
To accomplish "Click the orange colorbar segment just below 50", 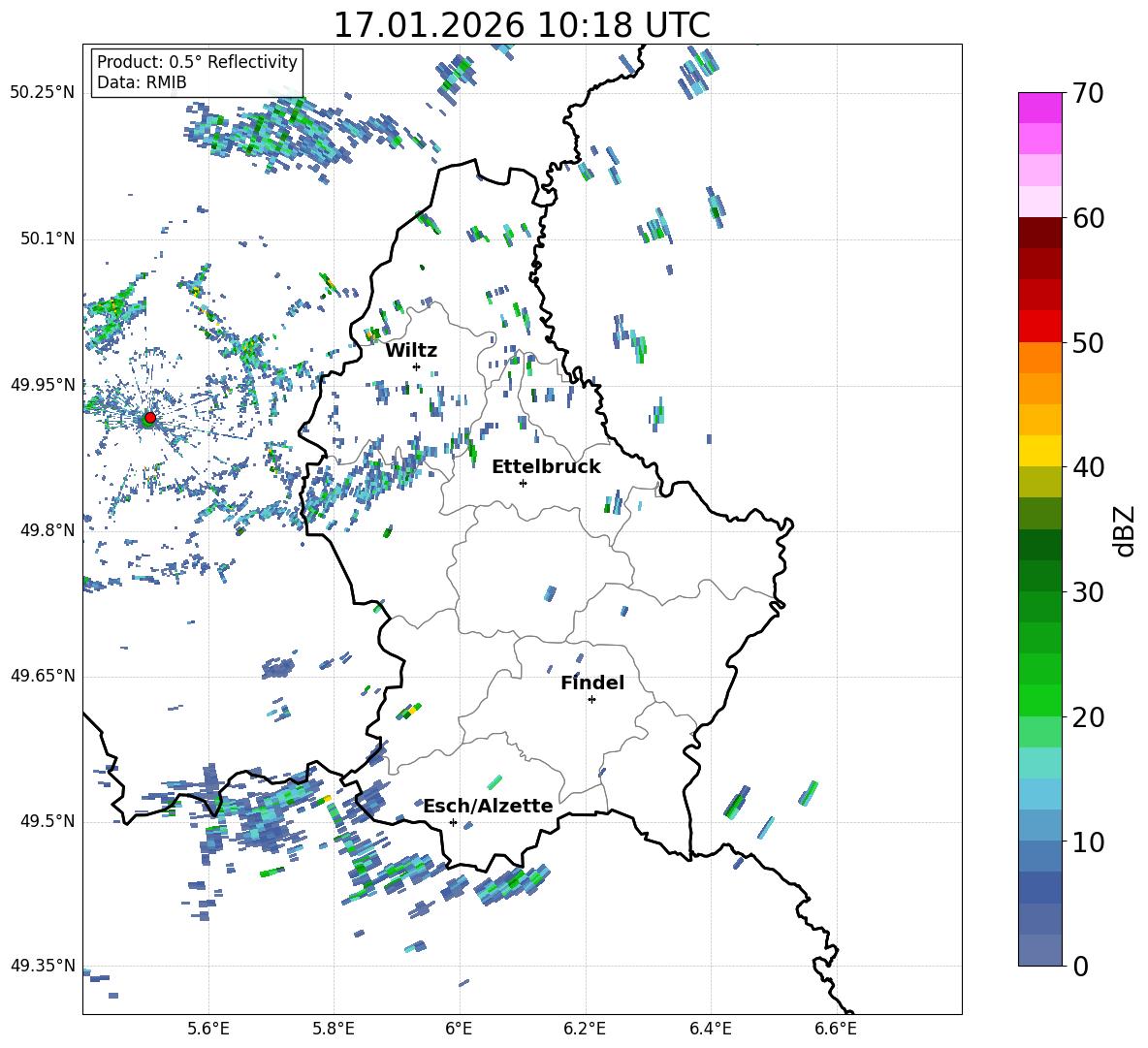I will click(x=1039, y=358).
